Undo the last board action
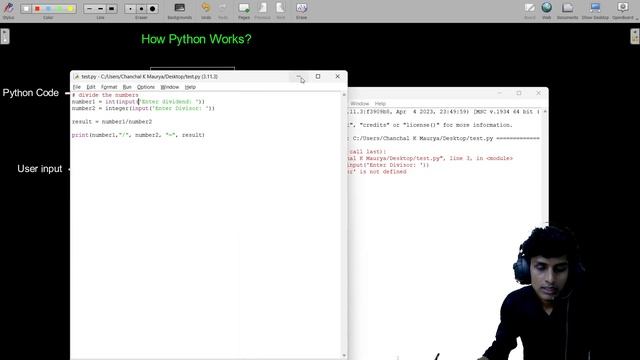 click(x=206, y=10)
